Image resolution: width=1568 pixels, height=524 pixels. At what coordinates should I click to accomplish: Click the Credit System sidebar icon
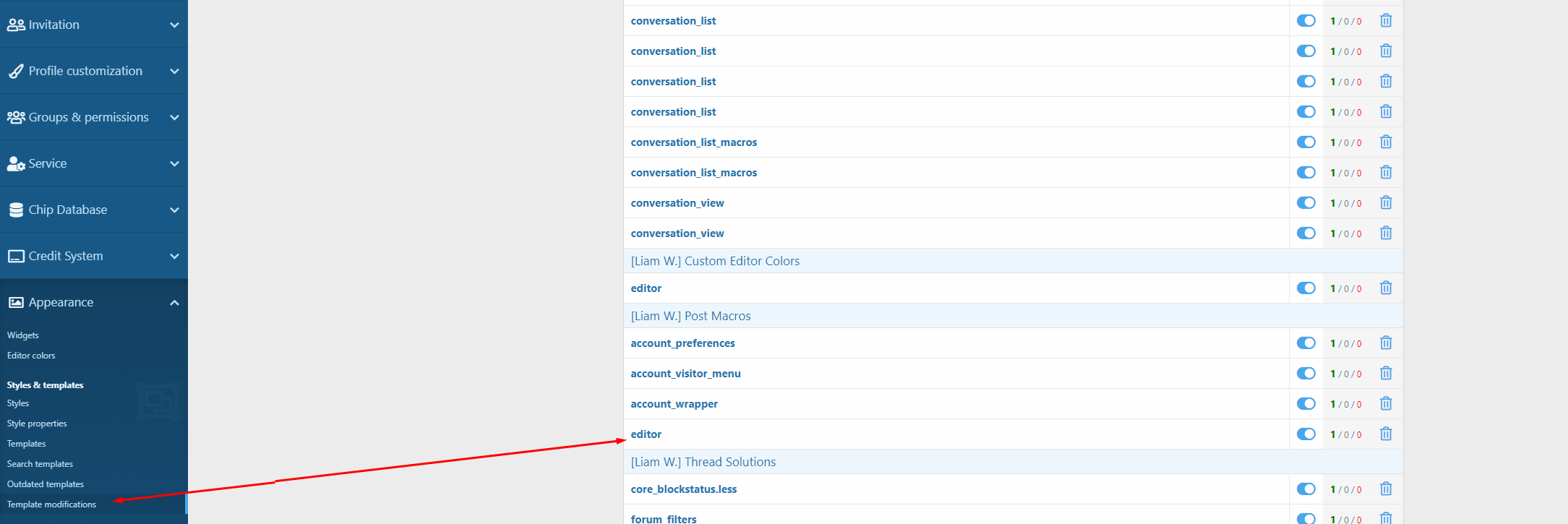(16, 257)
